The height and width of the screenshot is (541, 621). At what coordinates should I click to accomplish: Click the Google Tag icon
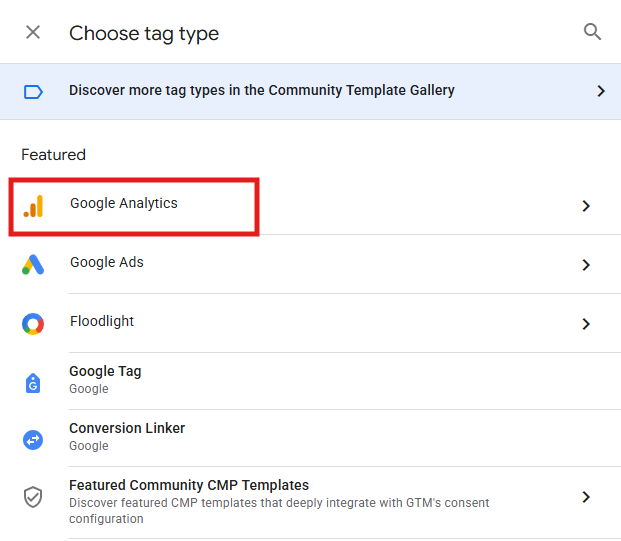pos(33,383)
